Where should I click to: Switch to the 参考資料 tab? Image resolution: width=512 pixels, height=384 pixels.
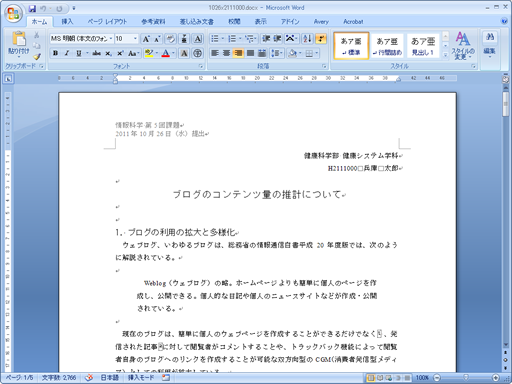pyautogui.click(x=153, y=22)
